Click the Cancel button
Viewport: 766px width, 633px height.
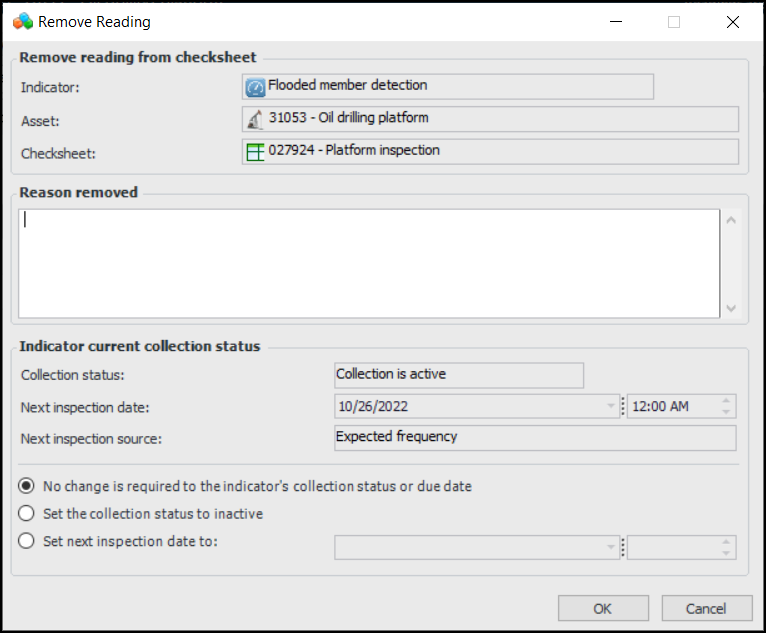tap(706, 608)
